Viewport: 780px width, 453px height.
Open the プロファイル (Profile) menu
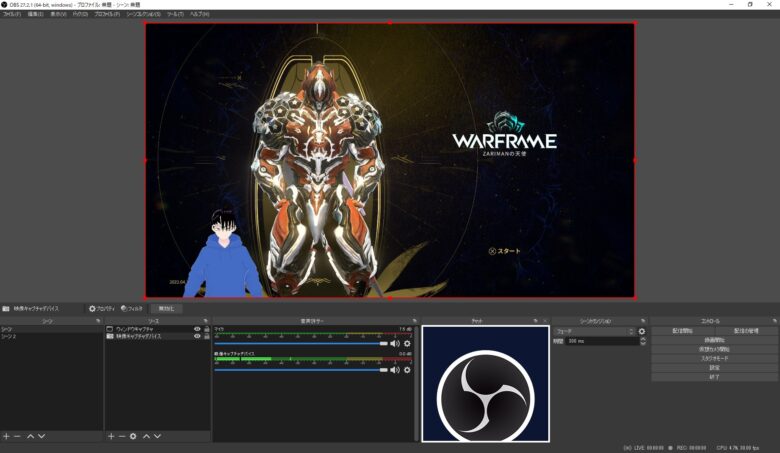click(106, 14)
